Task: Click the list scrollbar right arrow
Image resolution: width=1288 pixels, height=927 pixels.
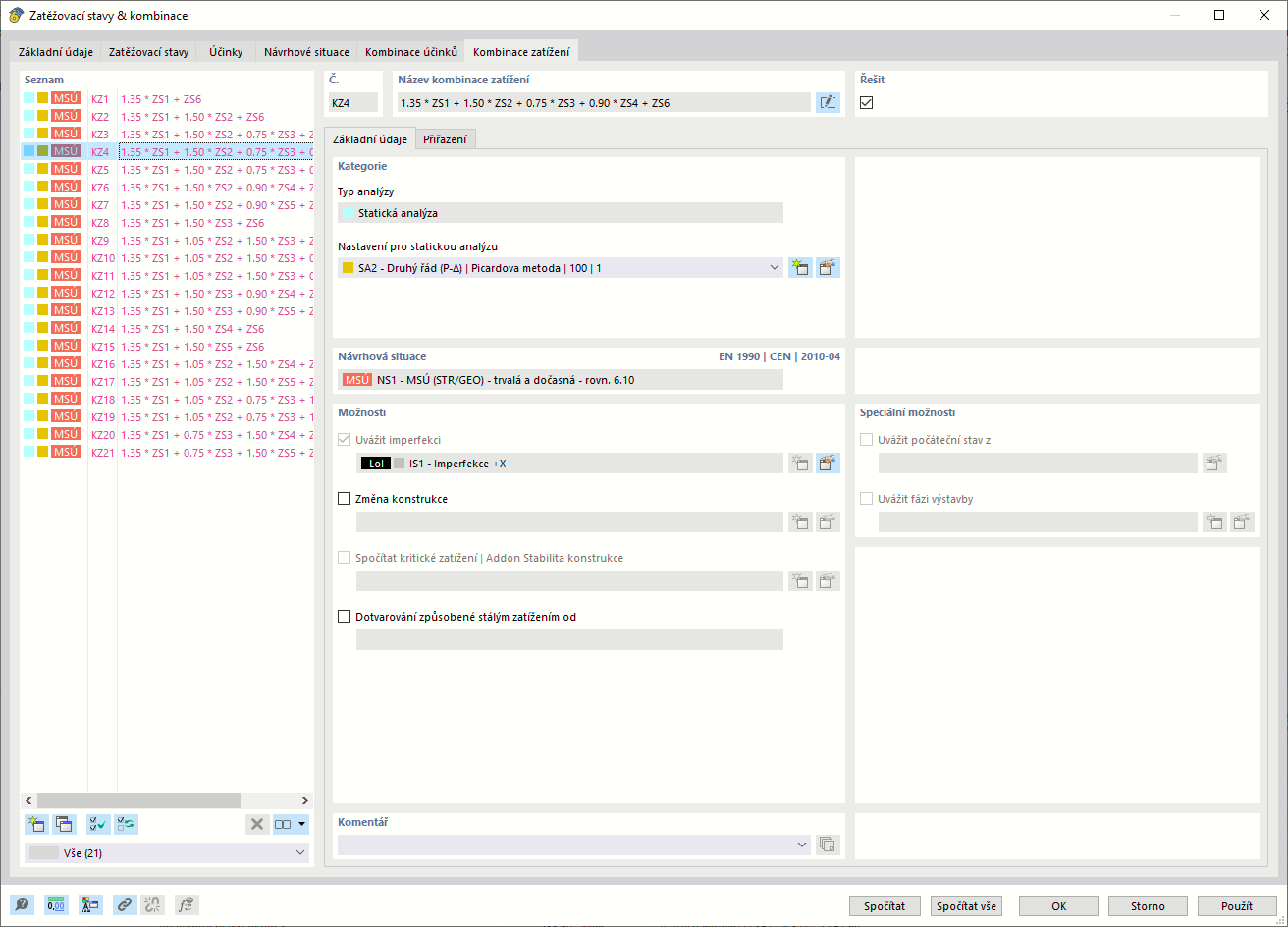Action: [305, 801]
